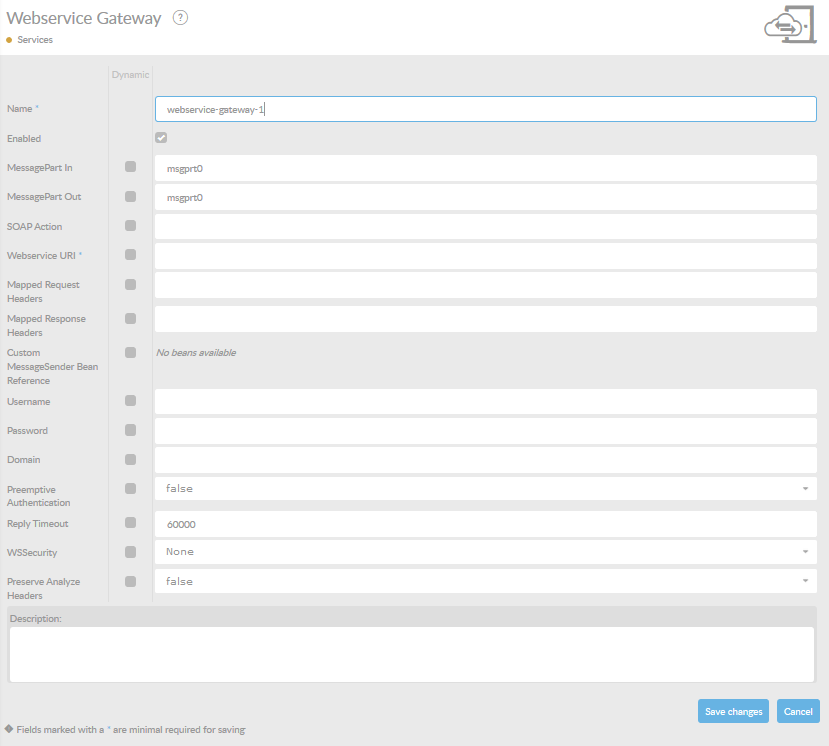Click the Reply Timeout field showing 60000
829x746 pixels.
(x=486, y=524)
